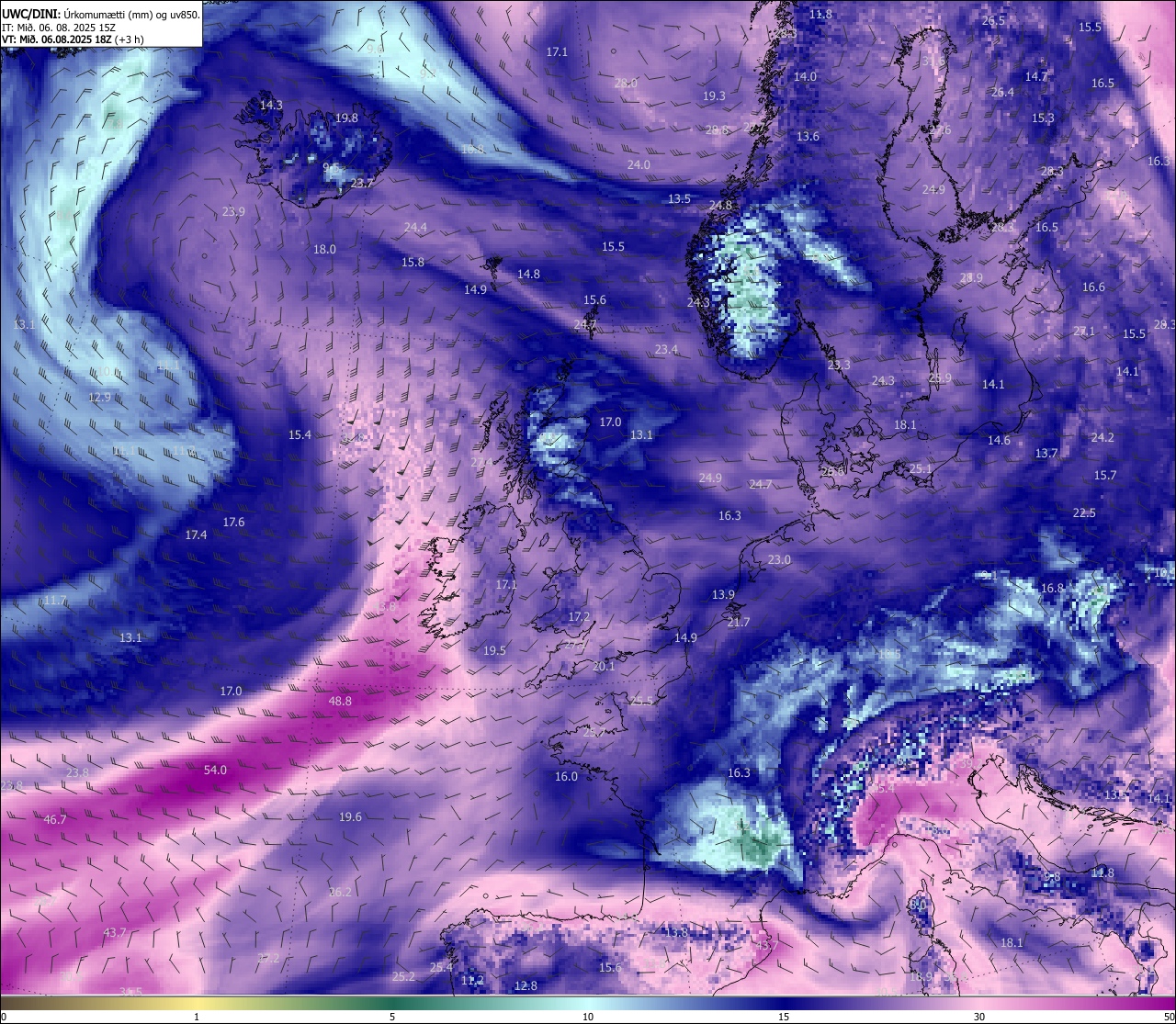Click the 'UWC/DINI: Úrkomumætti (mm) og uv850.' title

[101, 15]
